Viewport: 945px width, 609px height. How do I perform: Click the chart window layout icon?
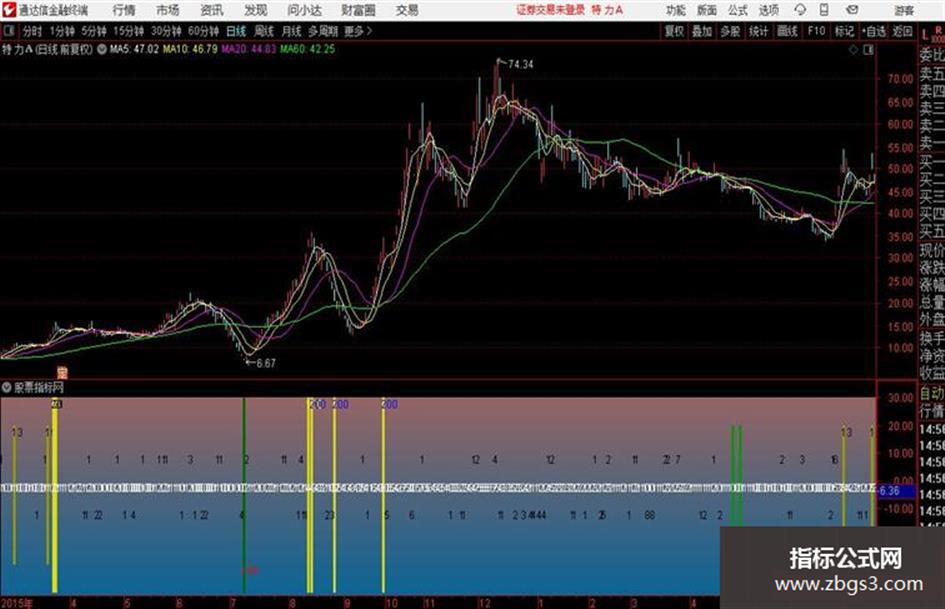(868, 50)
